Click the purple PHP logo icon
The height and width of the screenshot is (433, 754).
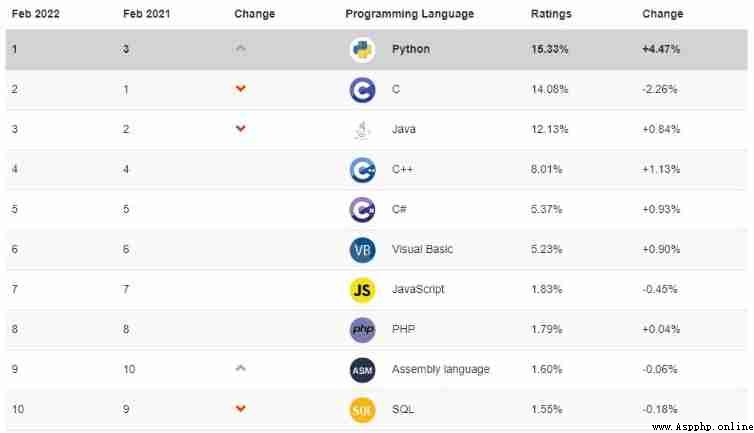362,330
